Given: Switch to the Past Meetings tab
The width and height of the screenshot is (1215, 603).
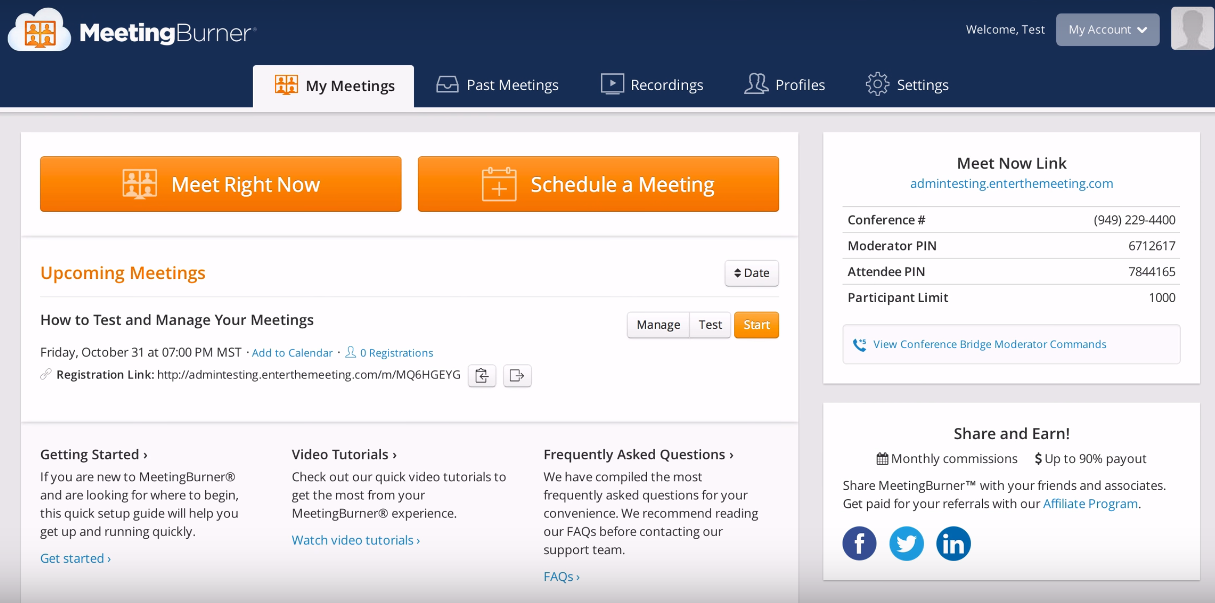Looking at the screenshot, I should [x=497, y=85].
